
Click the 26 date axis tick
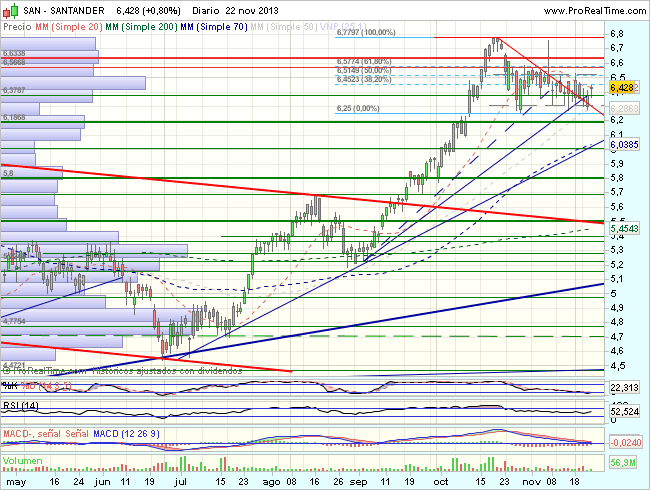[339, 482]
